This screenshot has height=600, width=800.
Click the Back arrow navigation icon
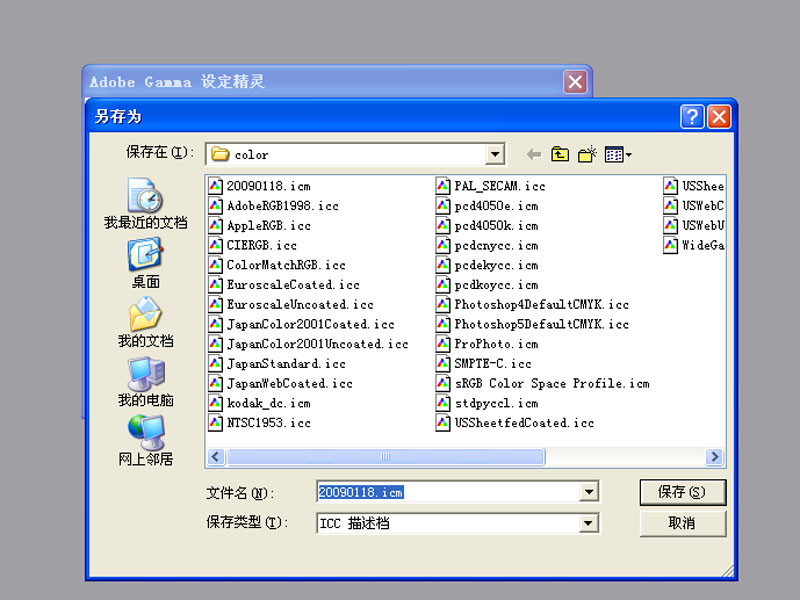pos(533,154)
